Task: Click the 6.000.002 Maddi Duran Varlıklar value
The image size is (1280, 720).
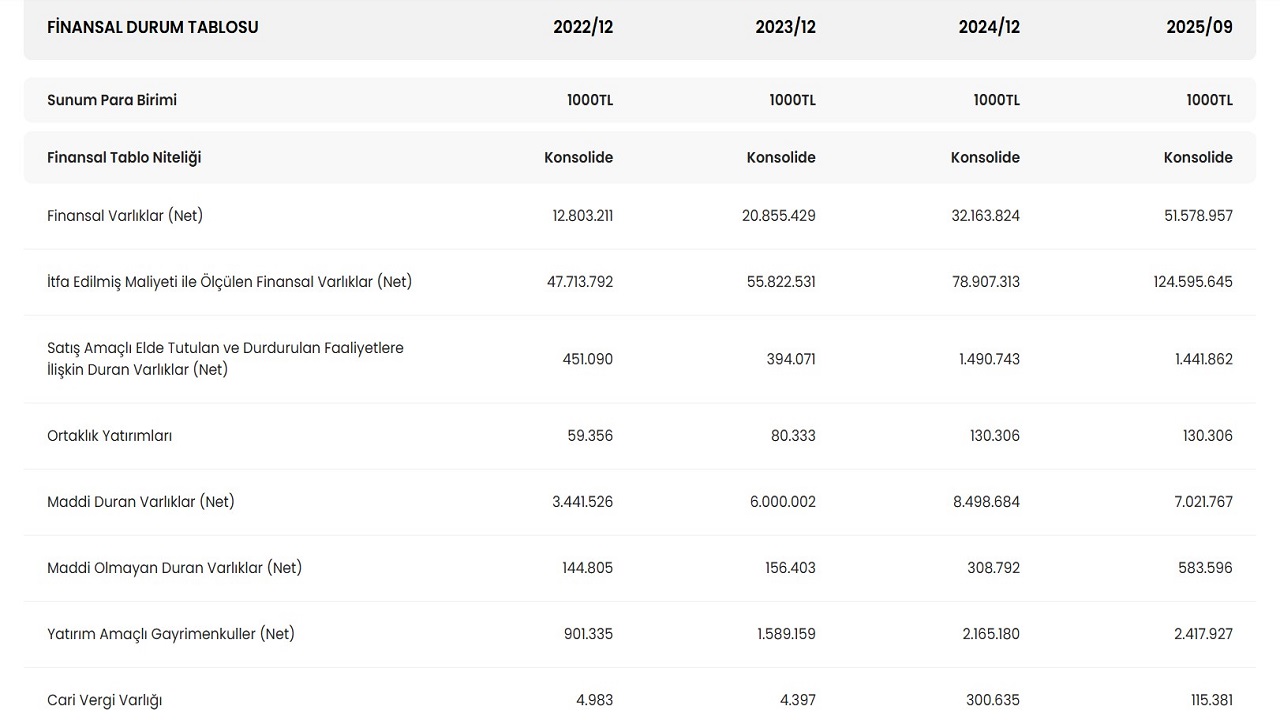Action: (782, 501)
